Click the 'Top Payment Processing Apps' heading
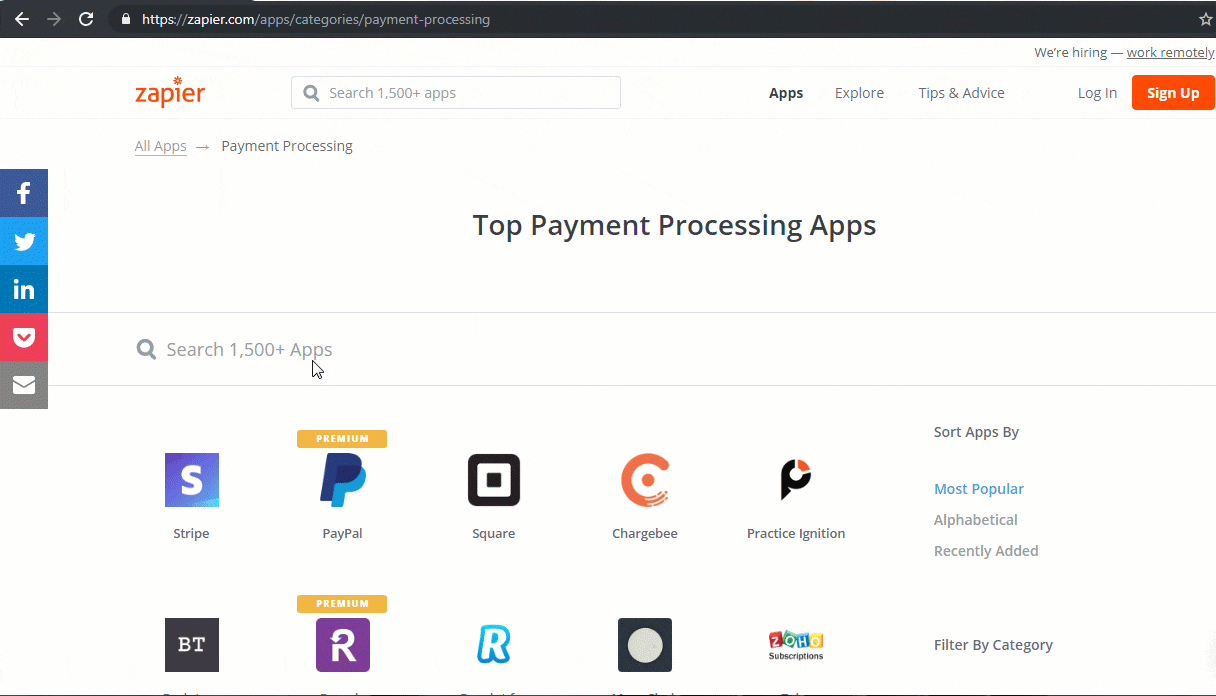The height and width of the screenshot is (696, 1216). pos(675,226)
